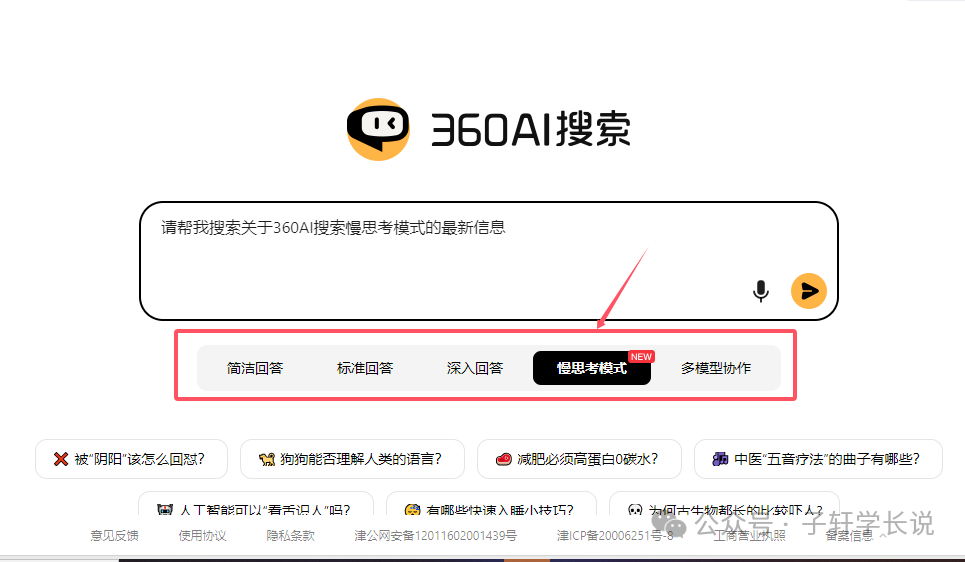
Task: Open suggestion 为何古生物都长的比较吓人?
Action: pos(724,505)
